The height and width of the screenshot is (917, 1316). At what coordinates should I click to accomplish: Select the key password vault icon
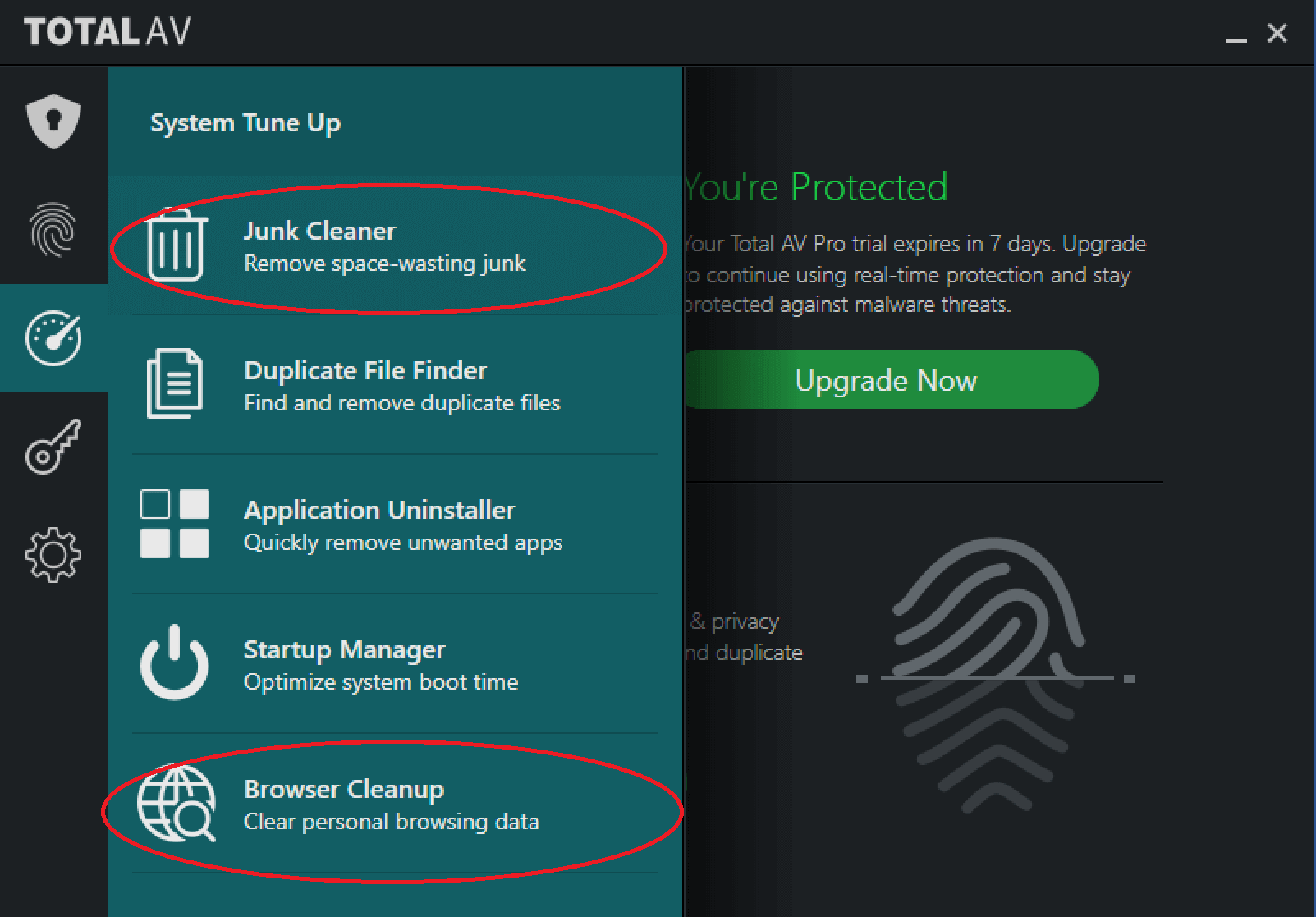tap(53, 447)
